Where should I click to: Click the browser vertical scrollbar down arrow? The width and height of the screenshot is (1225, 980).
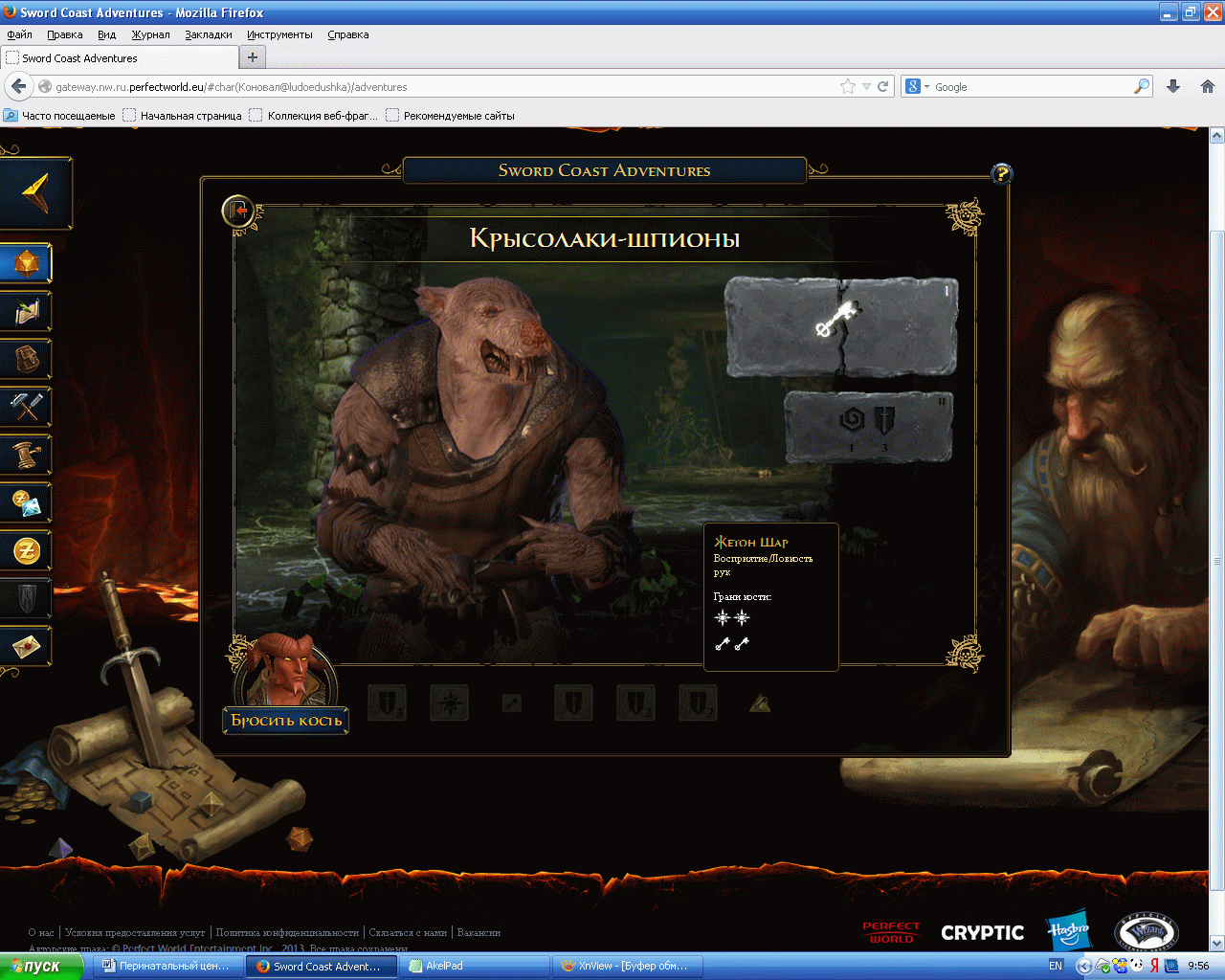(1217, 943)
